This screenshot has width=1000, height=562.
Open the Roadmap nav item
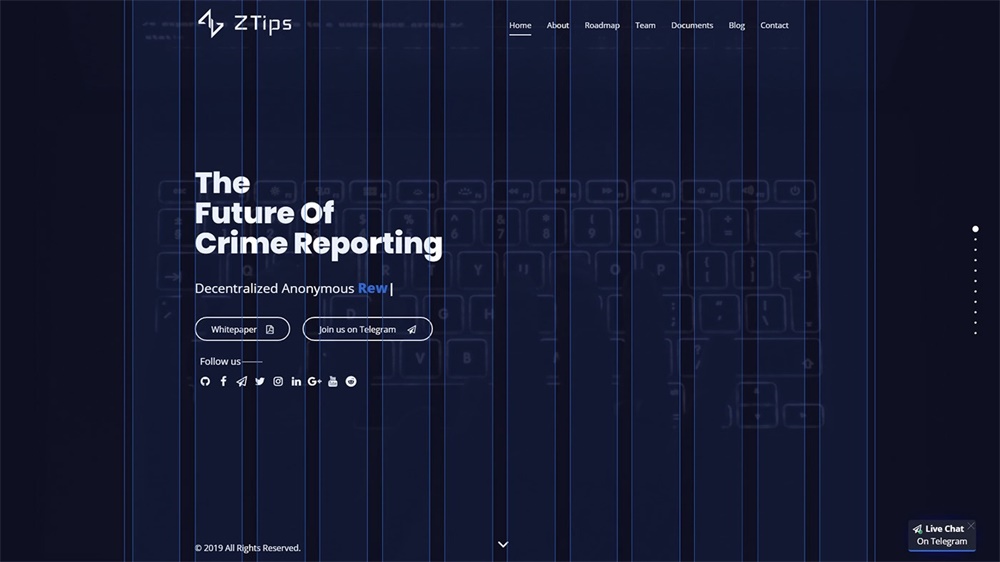point(602,26)
